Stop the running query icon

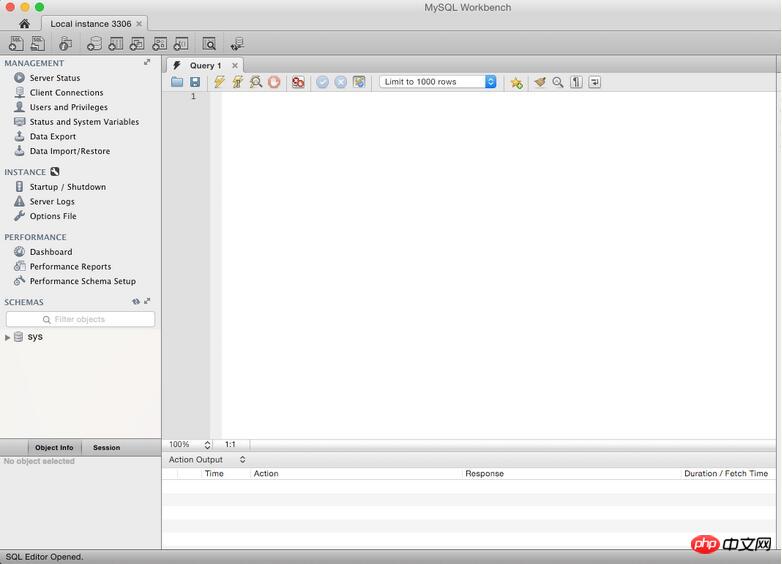click(x=274, y=82)
